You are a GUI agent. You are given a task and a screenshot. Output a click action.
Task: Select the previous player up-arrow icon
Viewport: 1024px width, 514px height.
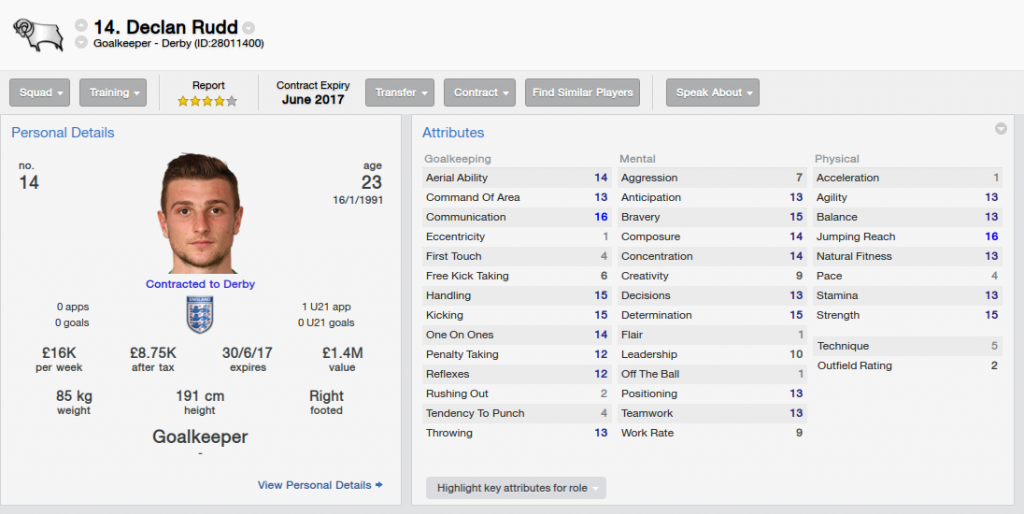81,25
